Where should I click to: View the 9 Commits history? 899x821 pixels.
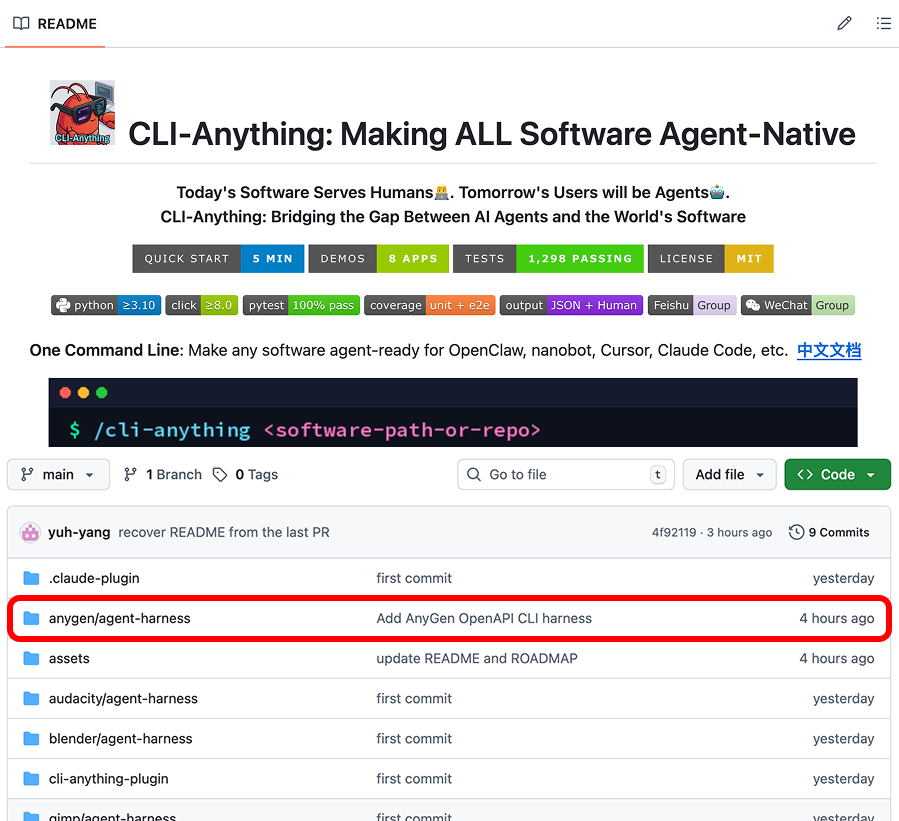tap(829, 533)
